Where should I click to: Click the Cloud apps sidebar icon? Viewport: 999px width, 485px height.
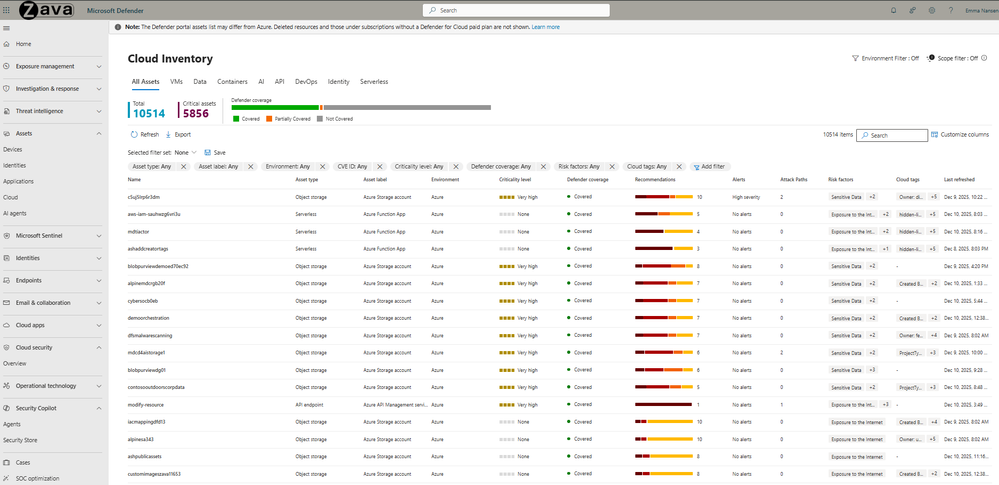6,325
